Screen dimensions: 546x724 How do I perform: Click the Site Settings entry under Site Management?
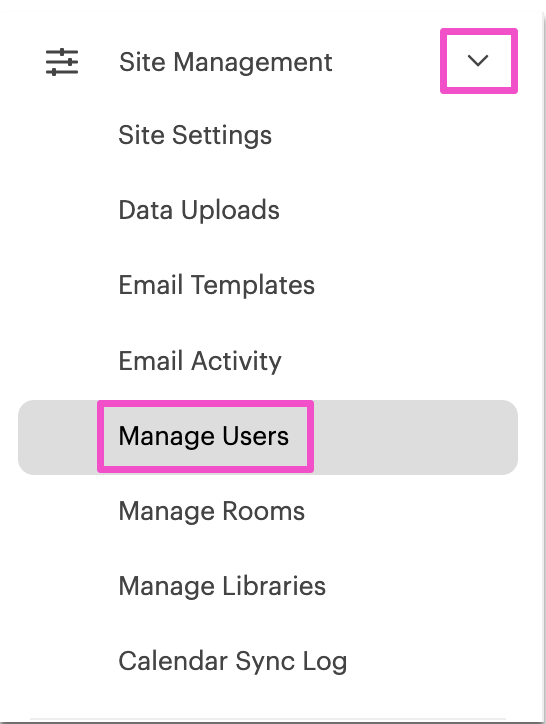point(195,135)
